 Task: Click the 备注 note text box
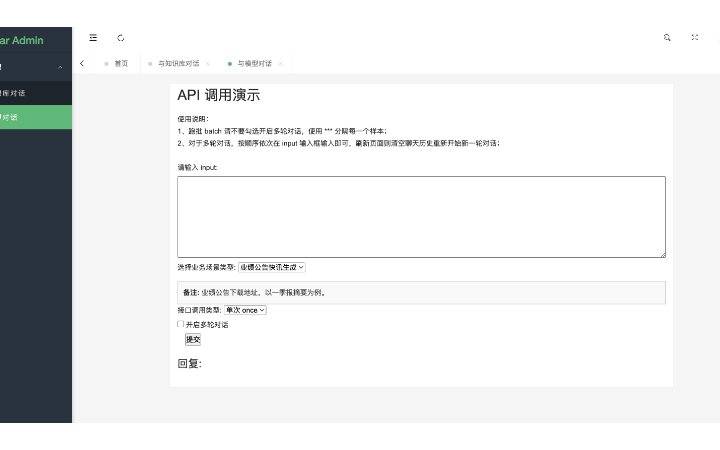[x=422, y=292]
